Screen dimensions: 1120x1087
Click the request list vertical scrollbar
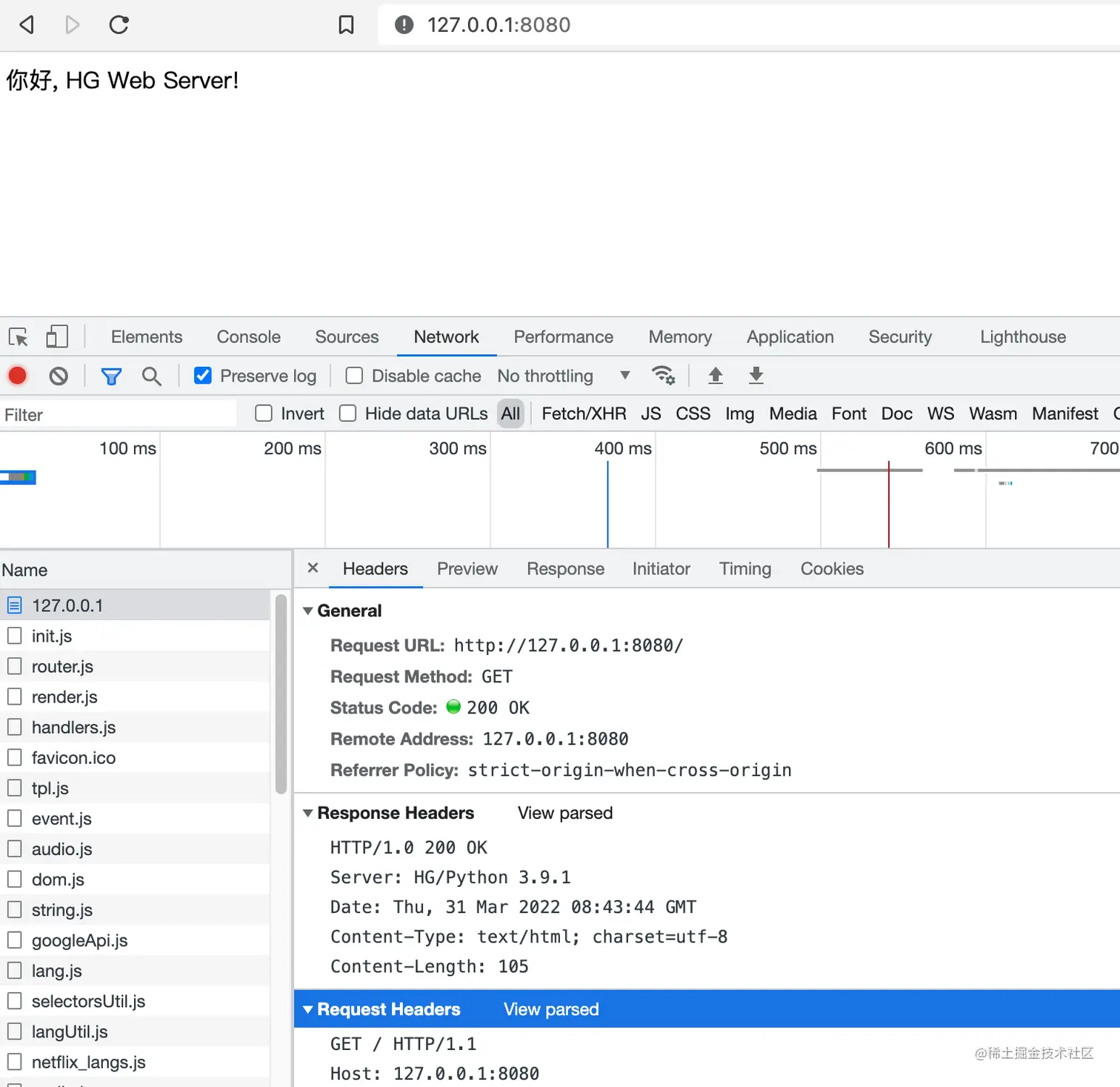coord(281,694)
